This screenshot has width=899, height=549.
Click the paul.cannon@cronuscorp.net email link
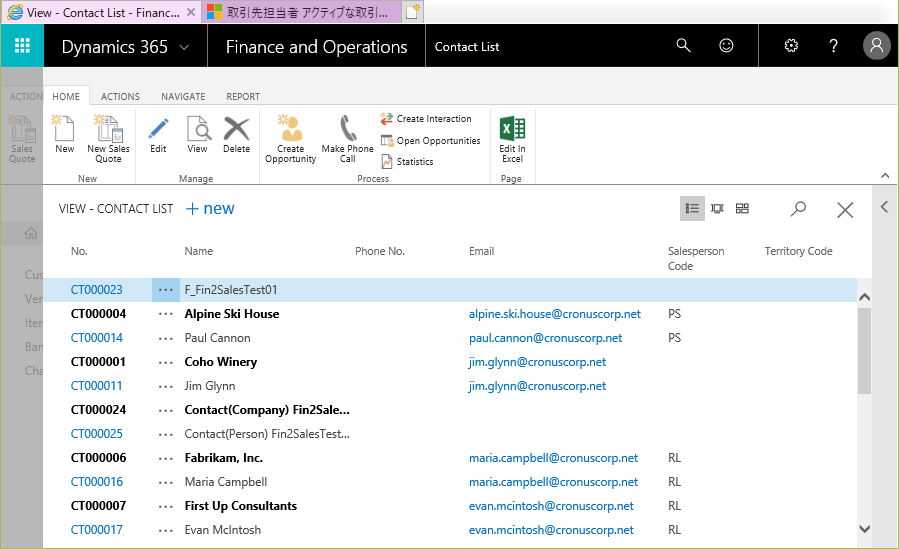(545, 338)
